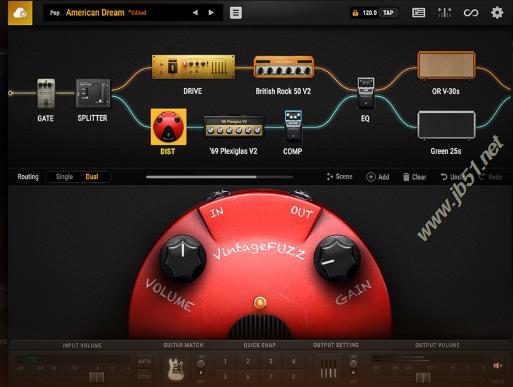
Task: Open the Scene button
Action: pyautogui.click(x=339, y=177)
